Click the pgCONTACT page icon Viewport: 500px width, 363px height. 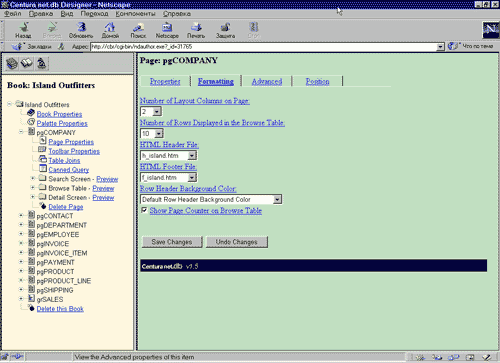click(x=31, y=215)
